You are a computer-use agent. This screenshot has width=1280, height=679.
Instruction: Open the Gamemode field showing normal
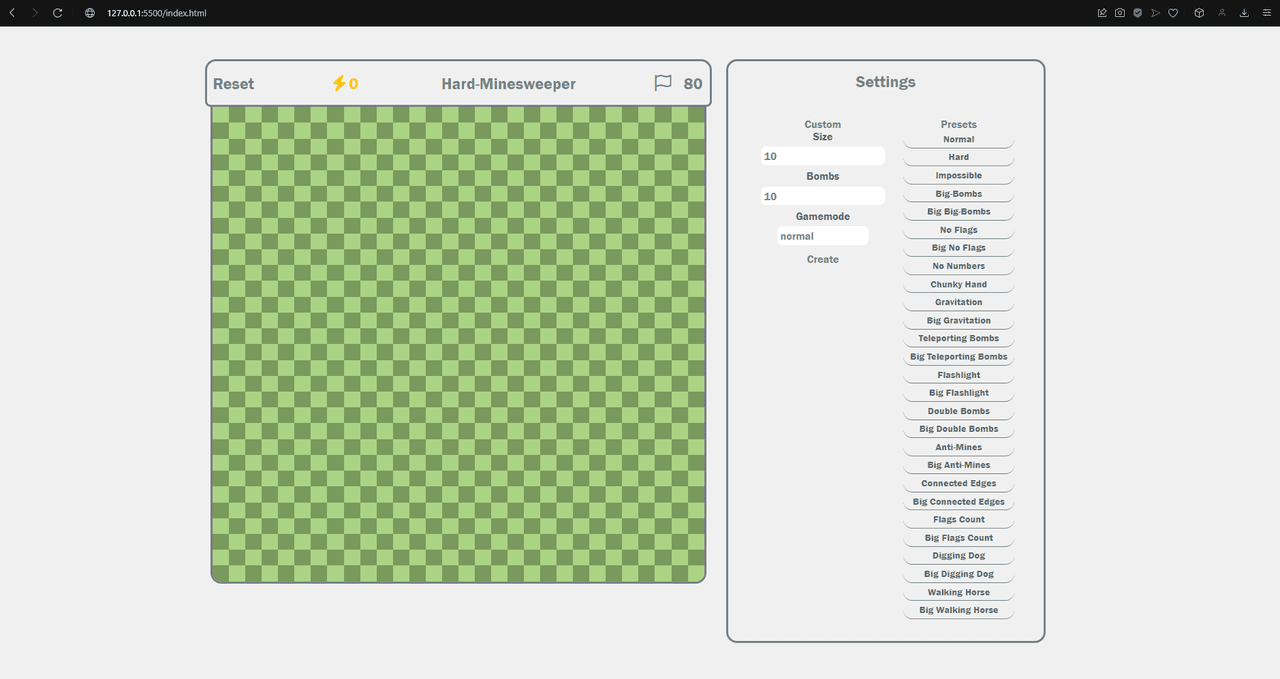[823, 236]
